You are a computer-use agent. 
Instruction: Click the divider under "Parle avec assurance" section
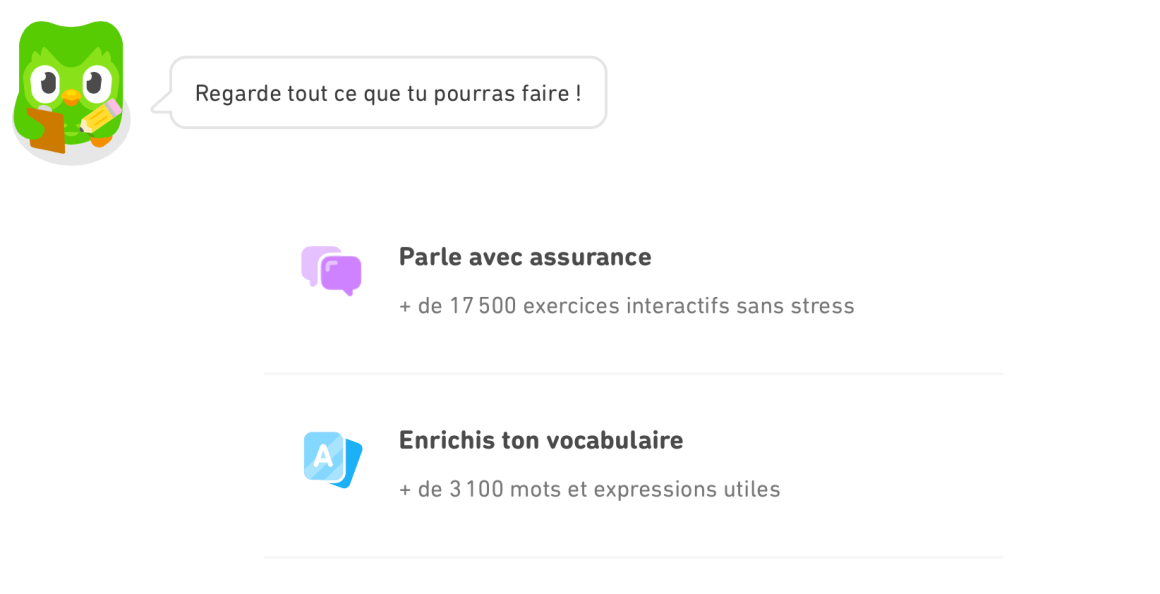tap(633, 374)
